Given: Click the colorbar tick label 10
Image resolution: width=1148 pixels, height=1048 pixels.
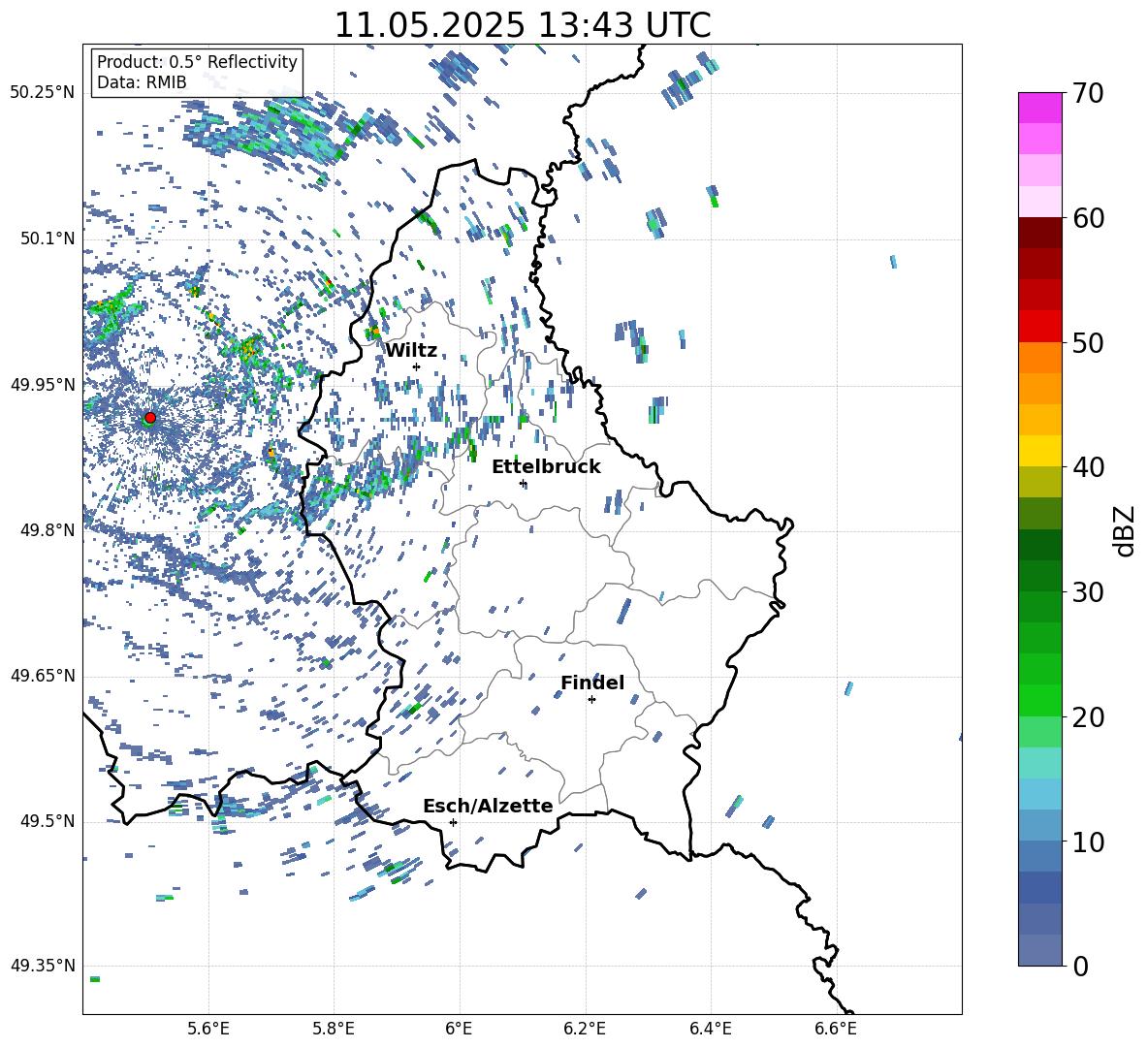Looking at the screenshot, I should pyautogui.click(x=1089, y=842).
